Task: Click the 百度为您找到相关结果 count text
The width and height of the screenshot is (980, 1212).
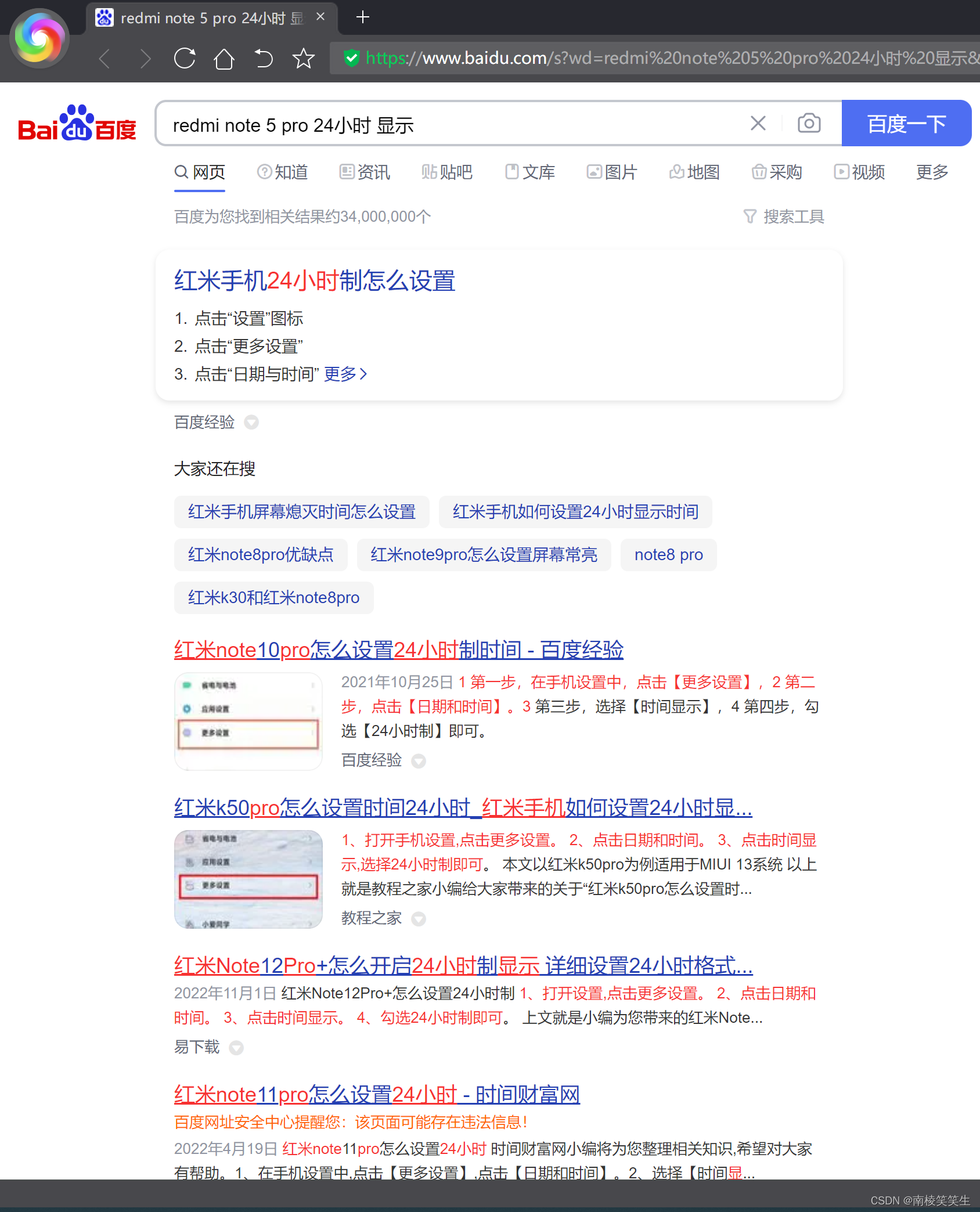Action: point(302,217)
